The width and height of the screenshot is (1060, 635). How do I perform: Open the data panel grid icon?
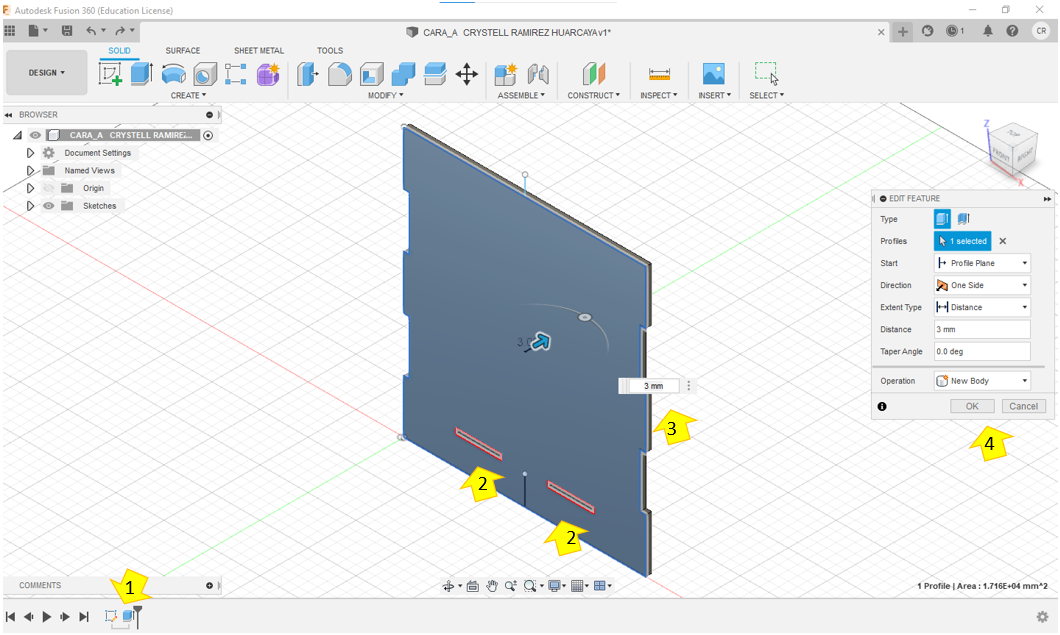9,30
